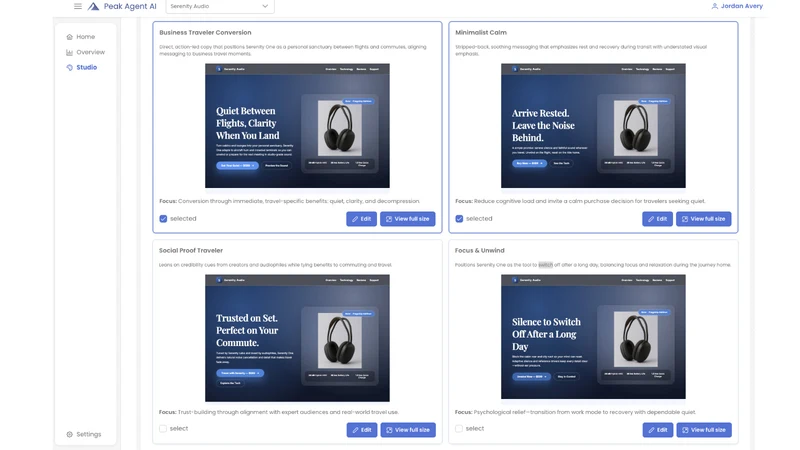Image resolution: width=800 pixels, height=450 pixels.
Task: View full size of Business Traveler Conversion
Action: tap(408, 219)
